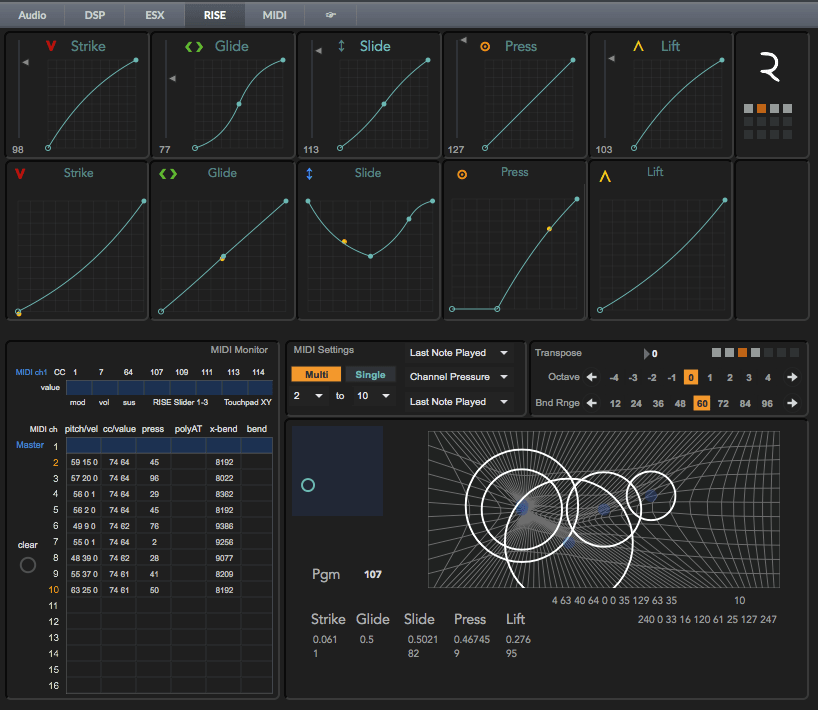Screen dimensions: 818x710
Task: Enable Multi channel mode
Action: (x=315, y=374)
